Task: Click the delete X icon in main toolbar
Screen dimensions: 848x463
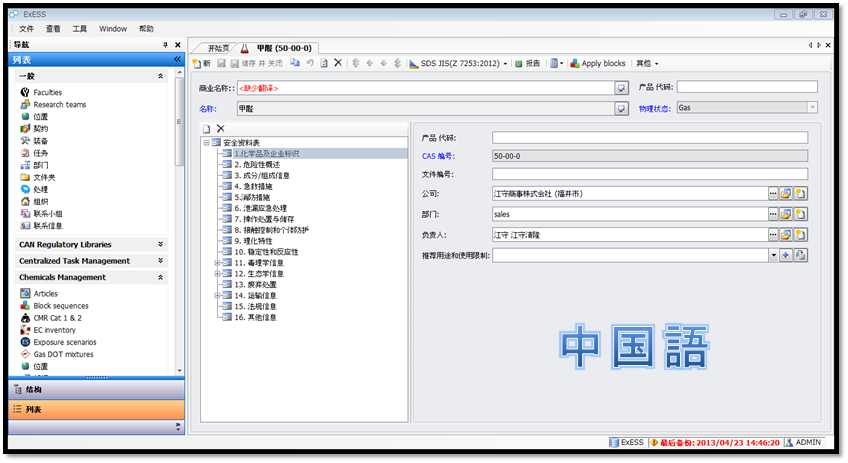Action: 338,63
